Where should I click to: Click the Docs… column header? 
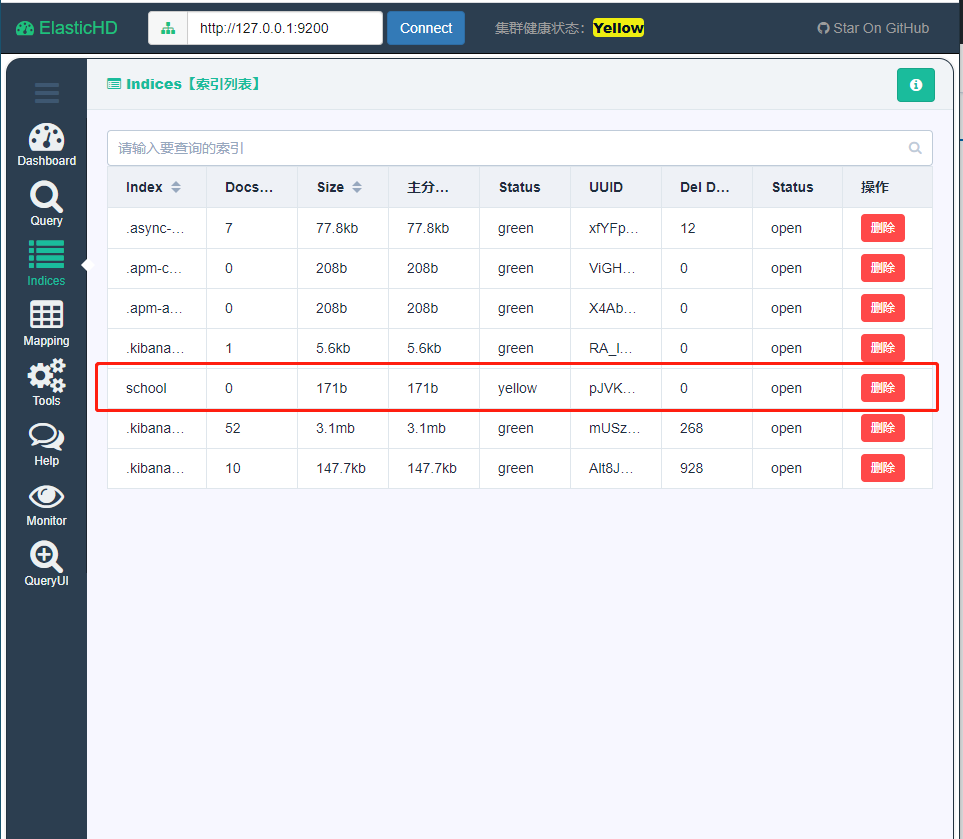click(249, 187)
